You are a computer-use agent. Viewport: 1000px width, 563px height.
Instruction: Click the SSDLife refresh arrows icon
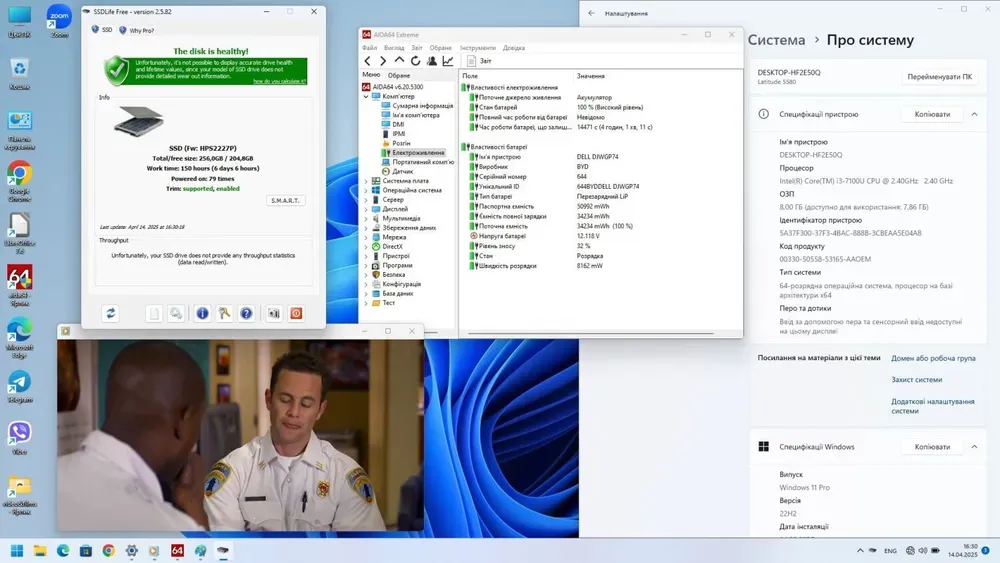(x=111, y=313)
